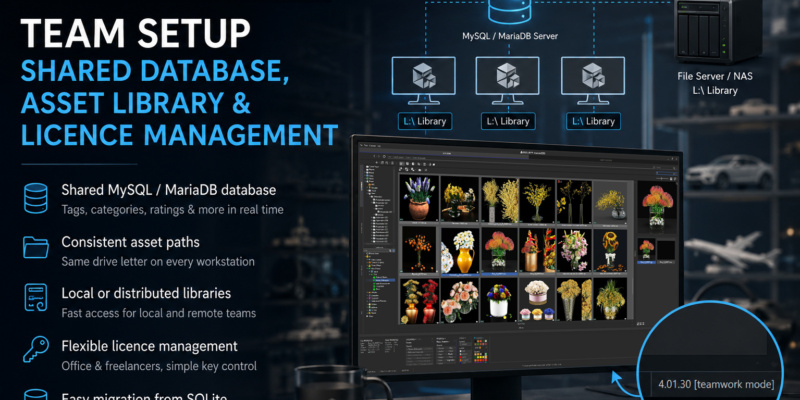
Task: Click the folder icon beside Consistent asset paths
Action: 36,246
